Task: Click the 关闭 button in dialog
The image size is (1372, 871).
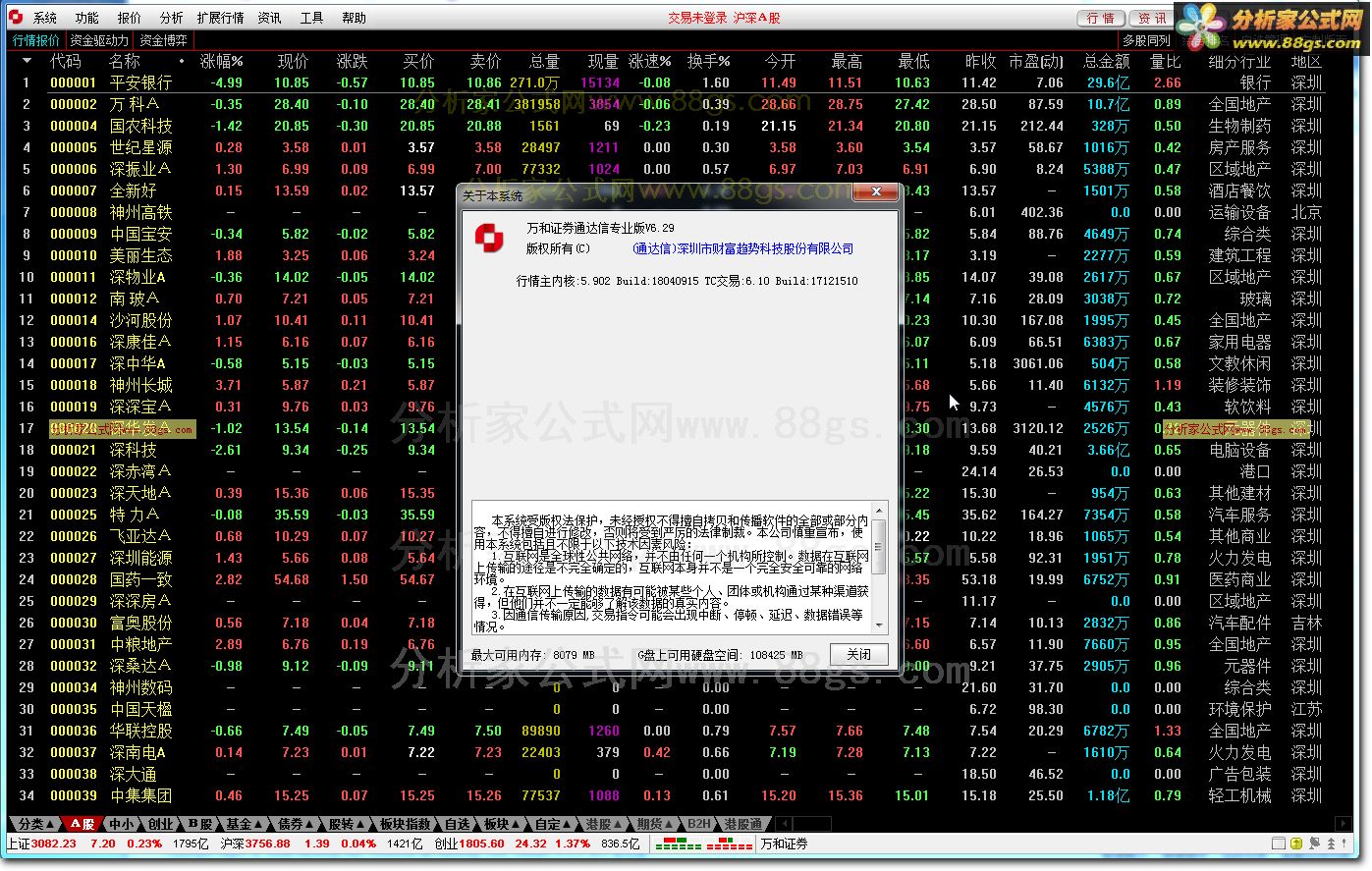Action: click(858, 654)
